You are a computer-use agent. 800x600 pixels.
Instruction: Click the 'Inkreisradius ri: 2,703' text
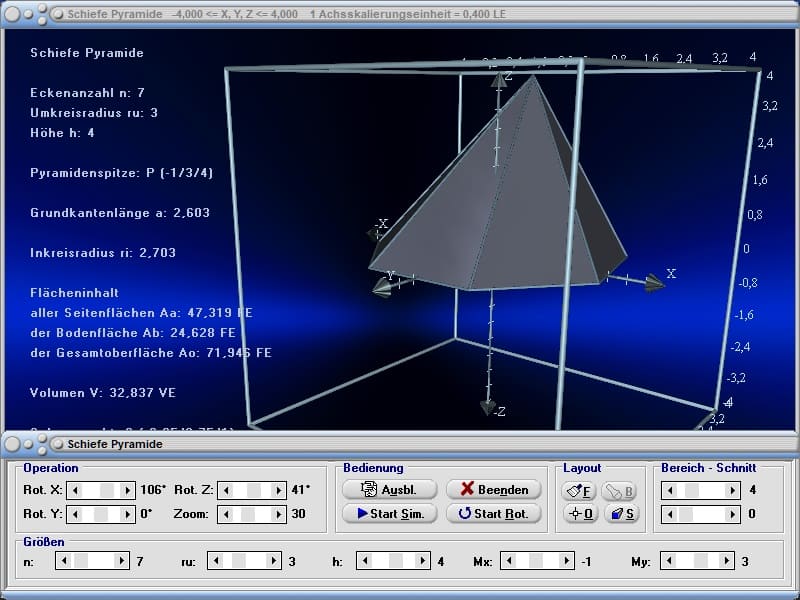click(103, 253)
